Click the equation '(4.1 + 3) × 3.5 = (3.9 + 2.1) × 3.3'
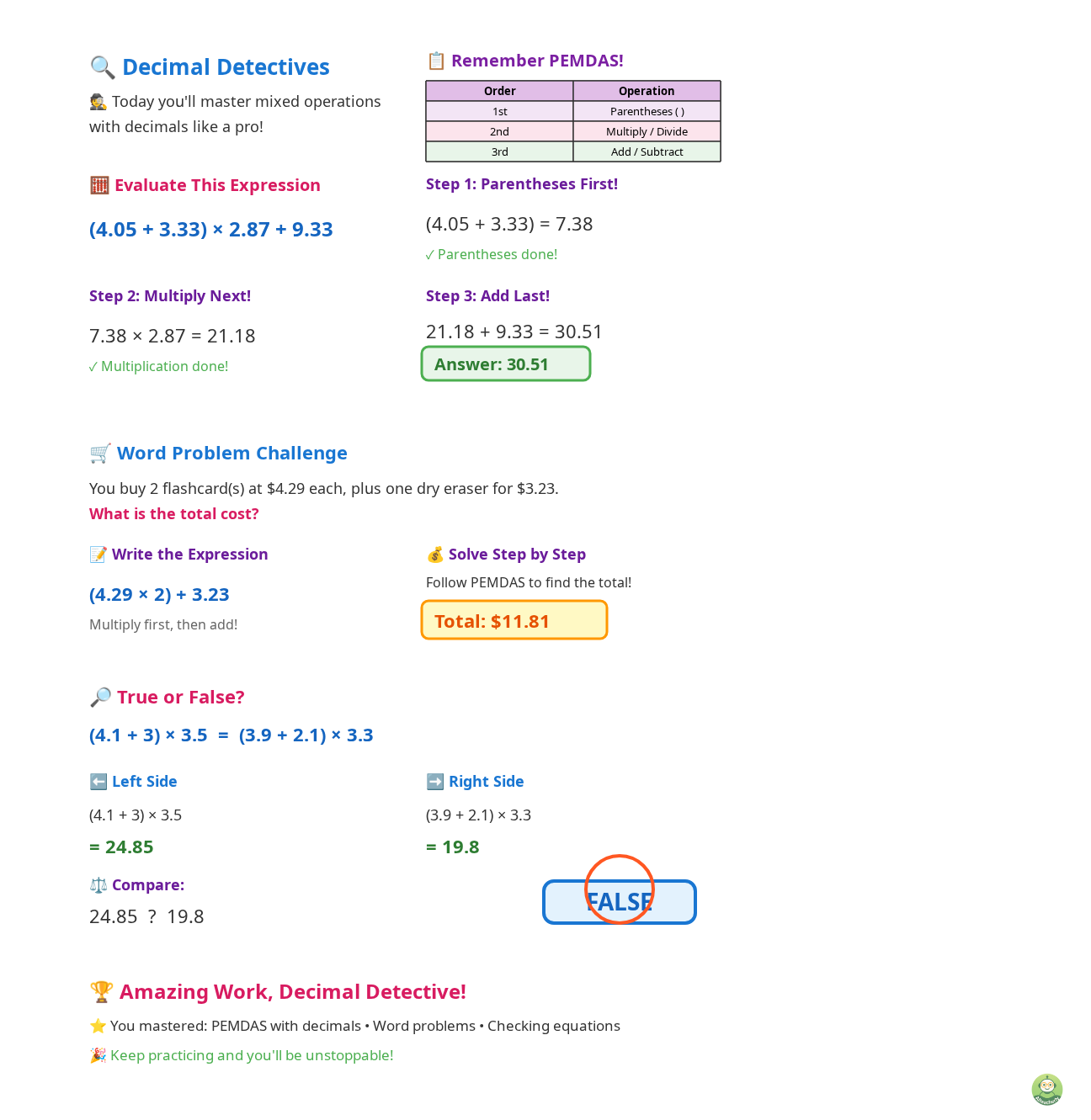The width and height of the screenshot is (1091, 1120). tap(232, 735)
